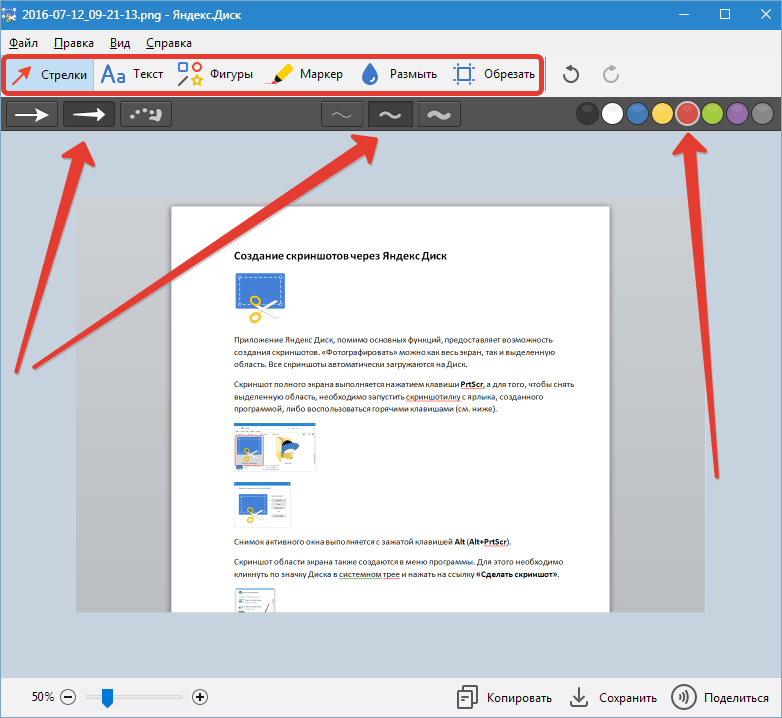Select the Обрезать crop tool

494,74
